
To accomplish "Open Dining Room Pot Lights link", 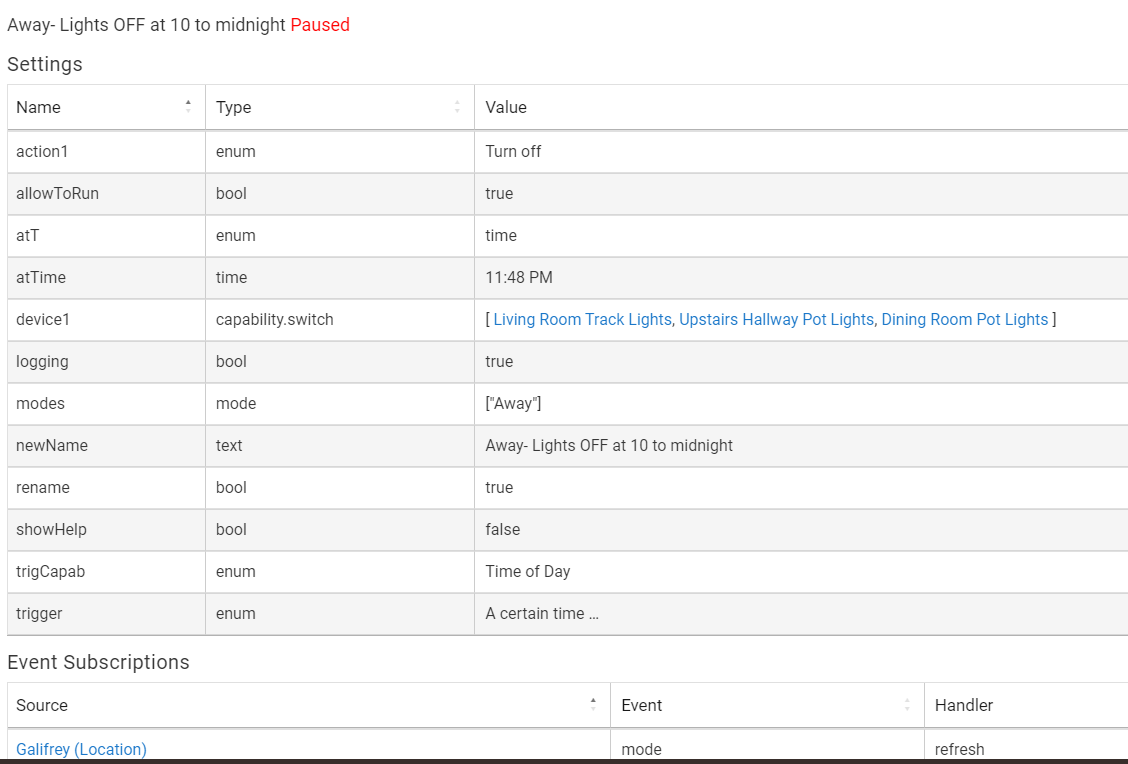I will tap(964, 319).
